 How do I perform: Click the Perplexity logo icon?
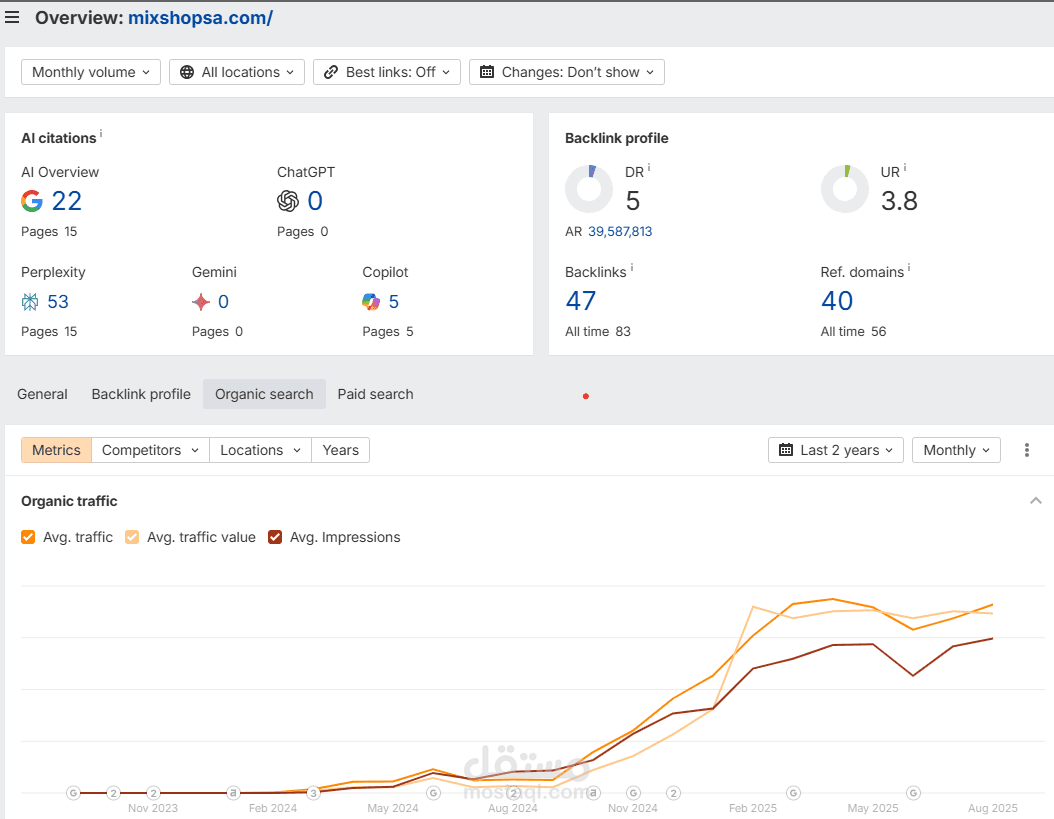[30, 302]
